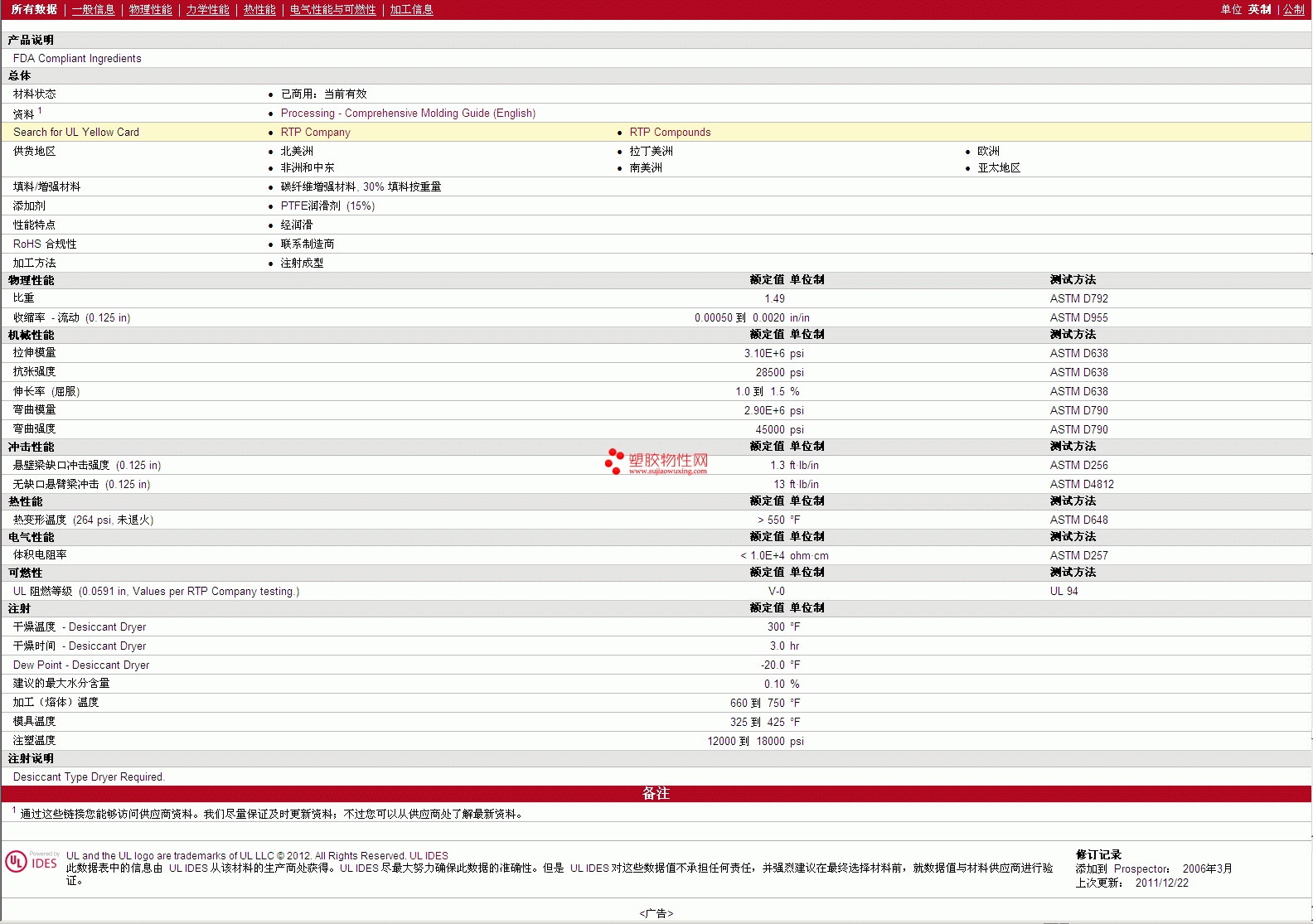Click the 备注 section header
The width and height of the screenshot is (1313, 924).
(x=656, y=794)
